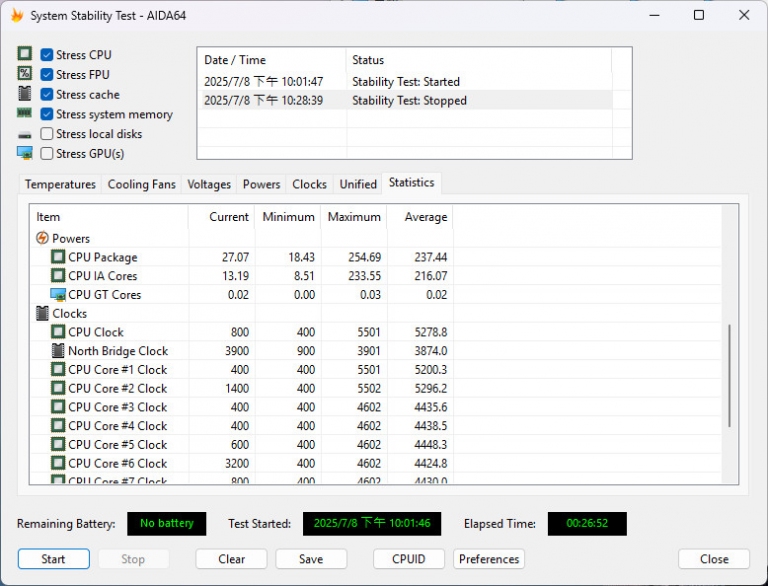Screen dimensions: 768x586
Task: Uncheck the Stress FPU checkbox
Action: click(47, 74)
